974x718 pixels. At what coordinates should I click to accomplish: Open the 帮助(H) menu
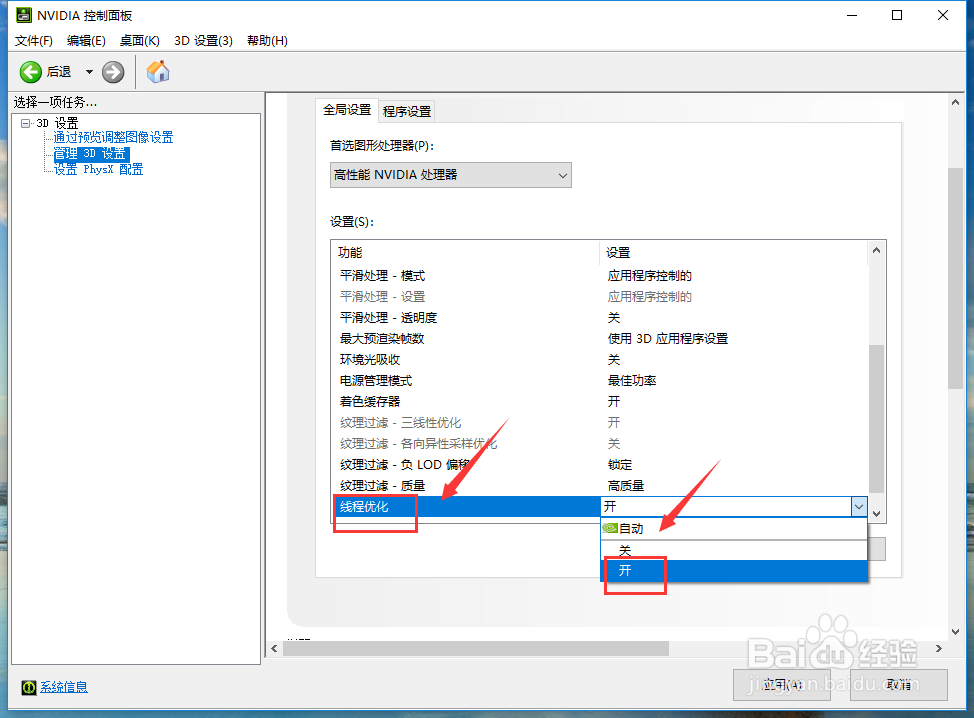(x=267, y=40)
